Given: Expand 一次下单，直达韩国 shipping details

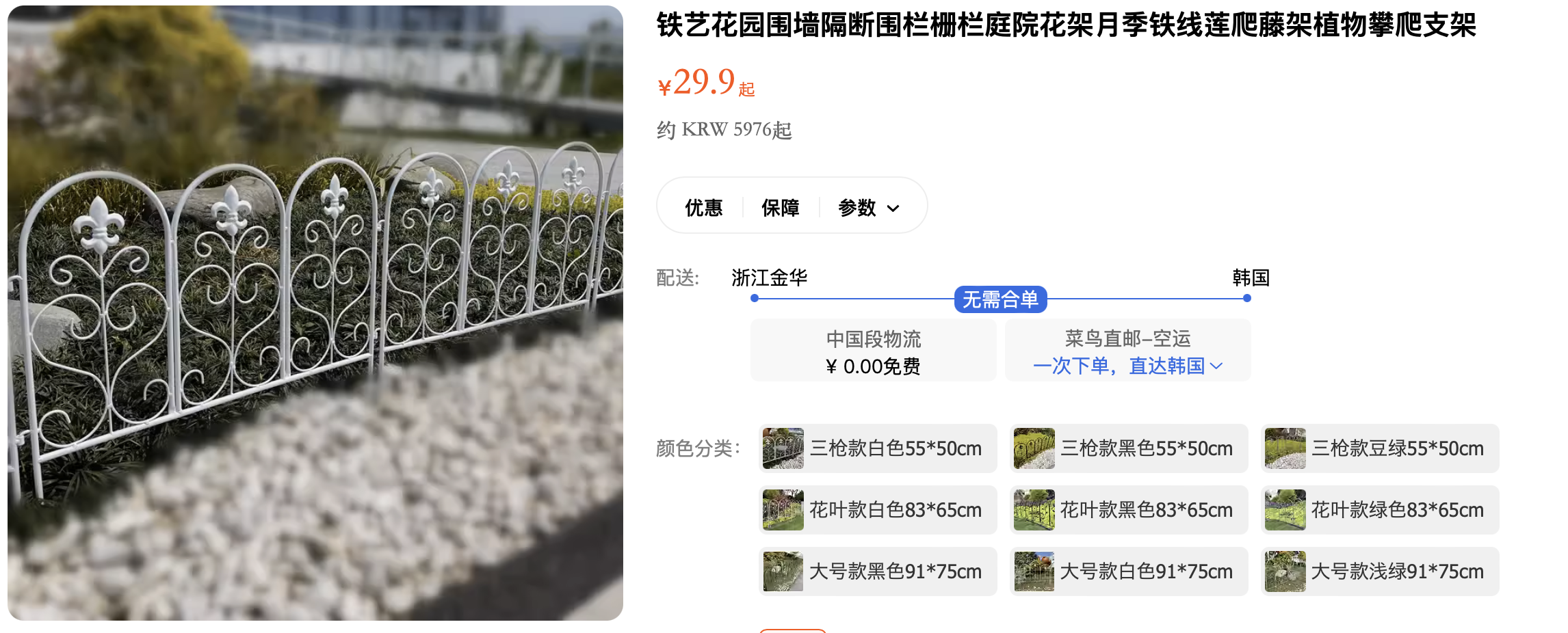Looking at the screenshot, I should point(1119,366).
